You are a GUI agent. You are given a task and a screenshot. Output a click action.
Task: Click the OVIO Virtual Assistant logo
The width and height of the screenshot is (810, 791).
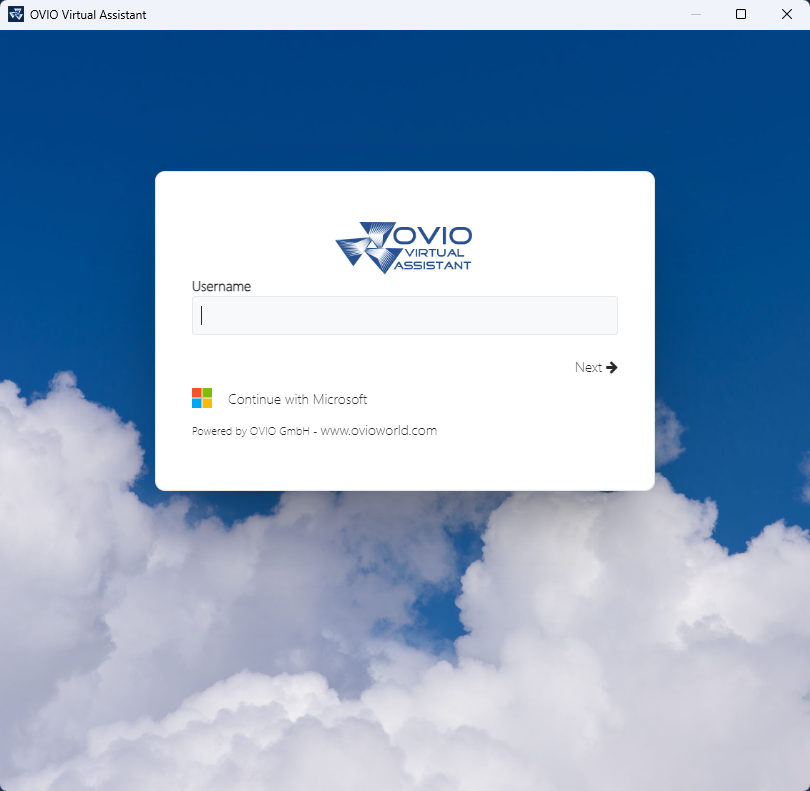(x=404, y=247)
